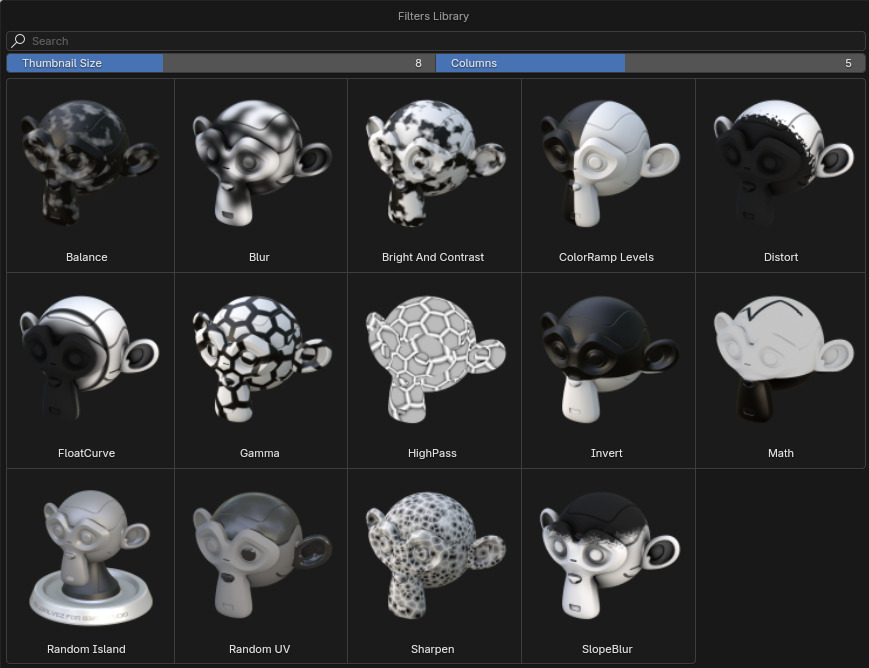Pick the HighPass filter preview
The height and width of the screenshot is (668, 869).
click(x=433, y=358)
